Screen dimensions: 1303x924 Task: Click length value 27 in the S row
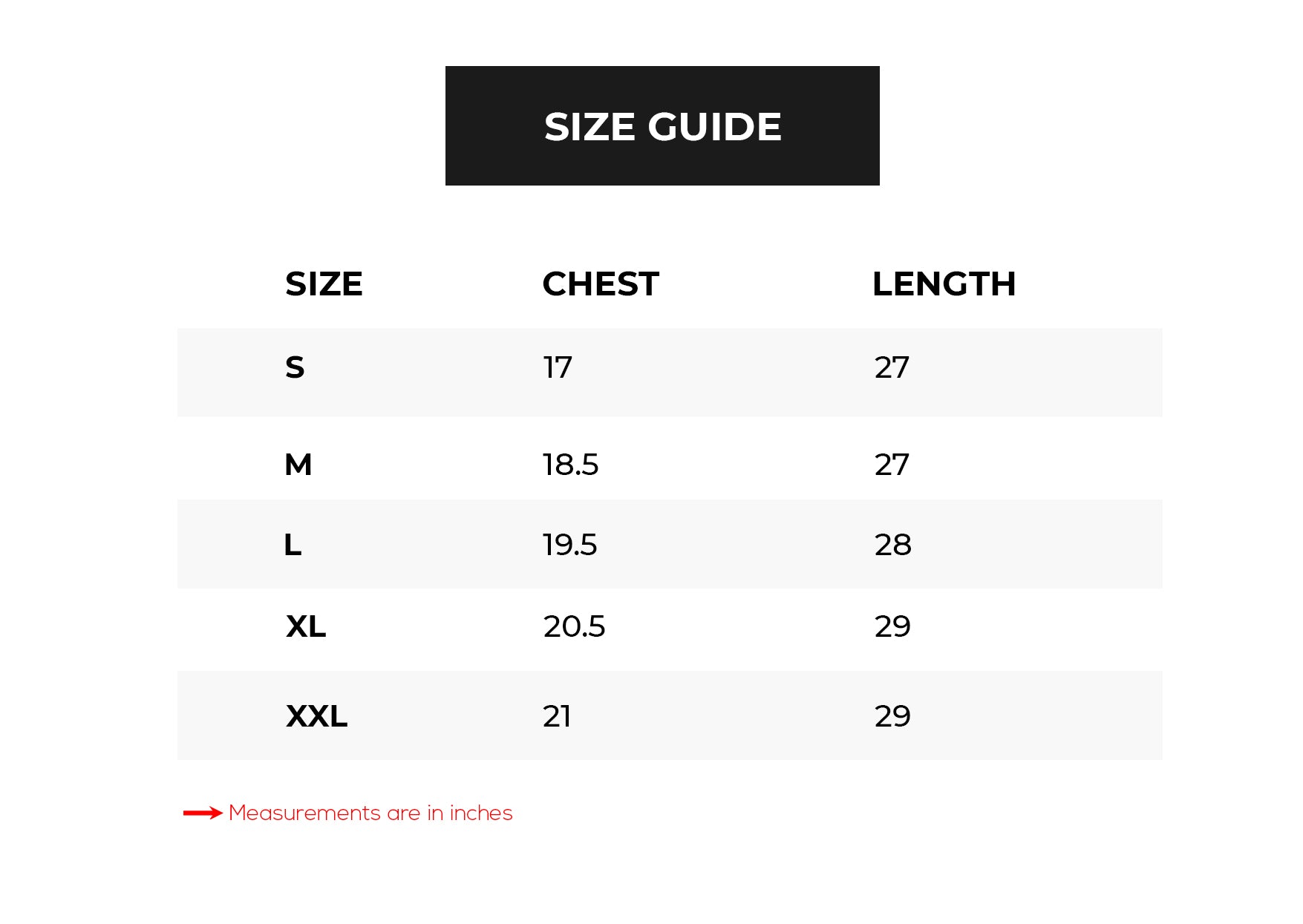[892, 367]
